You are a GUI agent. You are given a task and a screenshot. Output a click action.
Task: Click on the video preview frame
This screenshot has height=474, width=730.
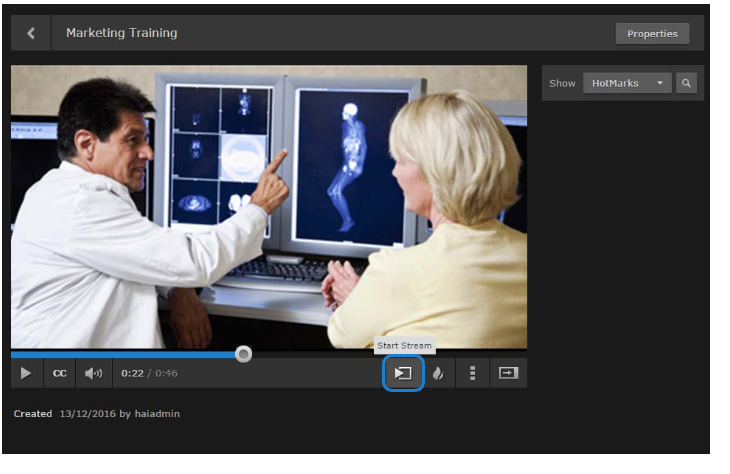pyautogui.click(x=268, y=206)
